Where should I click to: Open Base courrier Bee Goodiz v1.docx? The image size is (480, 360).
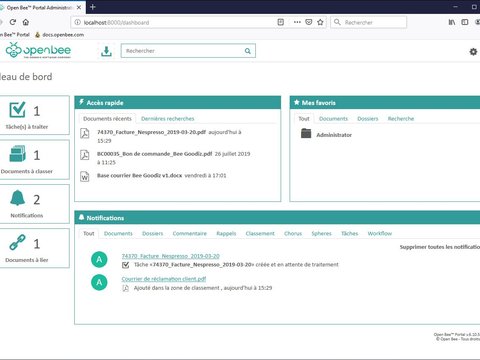pos(139,175)
